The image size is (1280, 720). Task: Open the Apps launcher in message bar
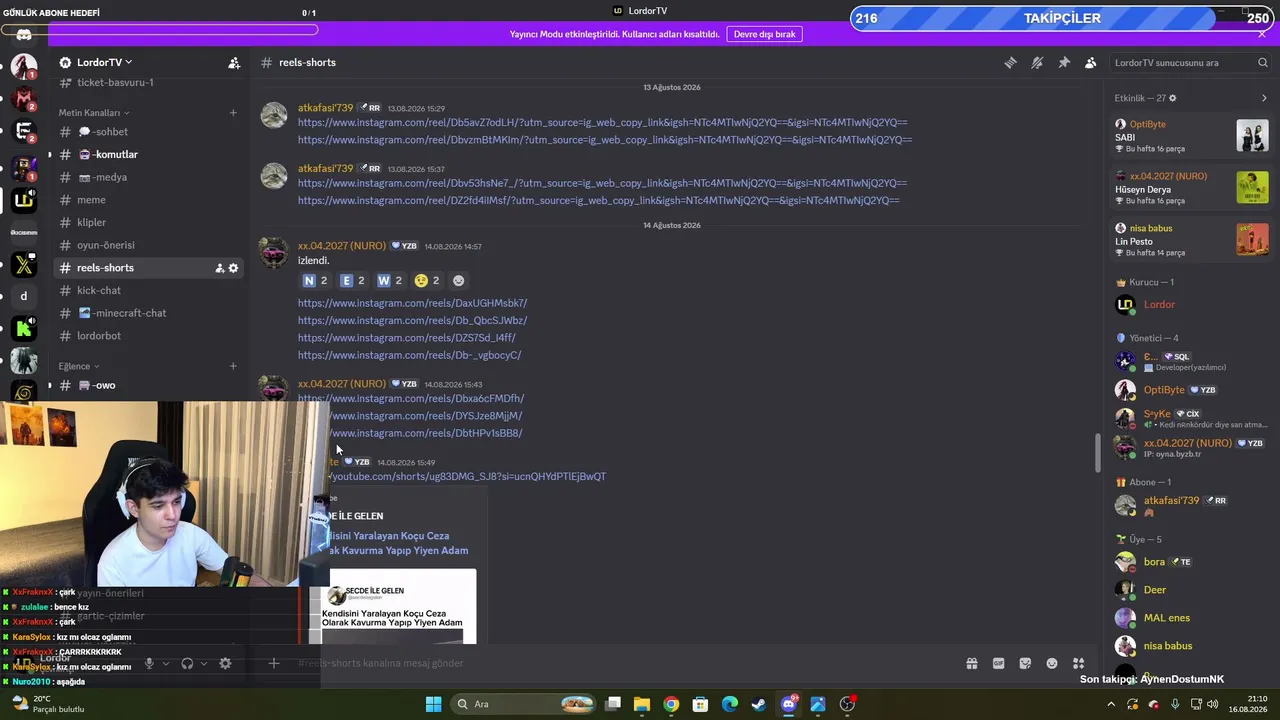coord(1078,663)
